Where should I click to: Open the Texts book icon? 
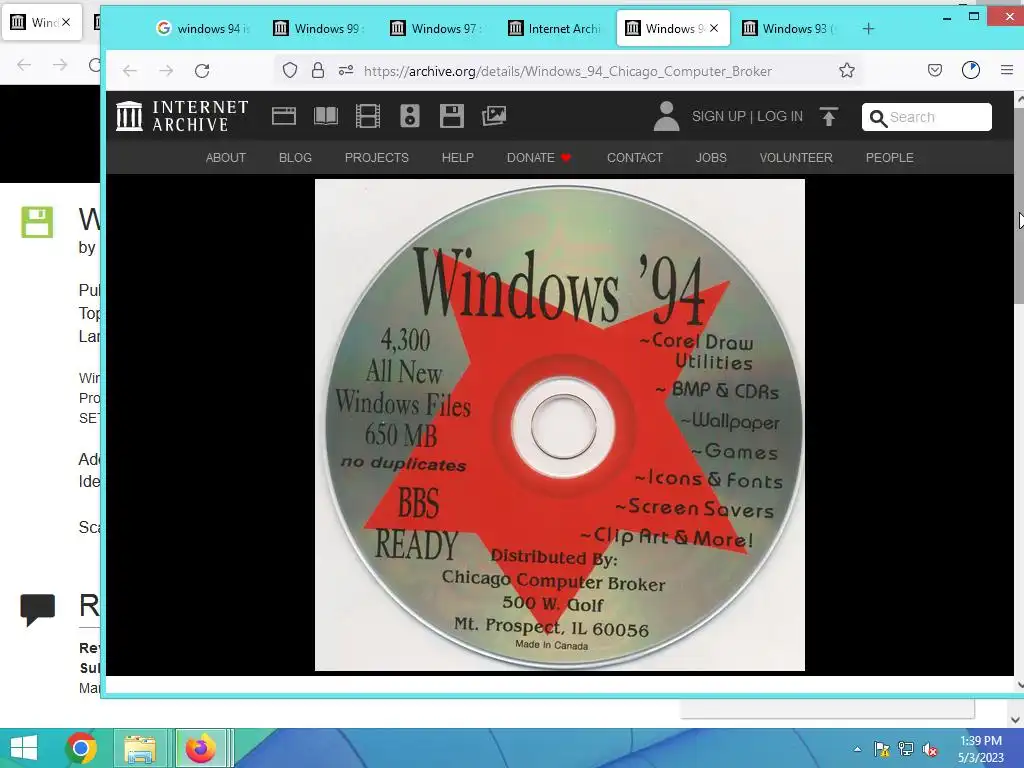coord(326,116)
